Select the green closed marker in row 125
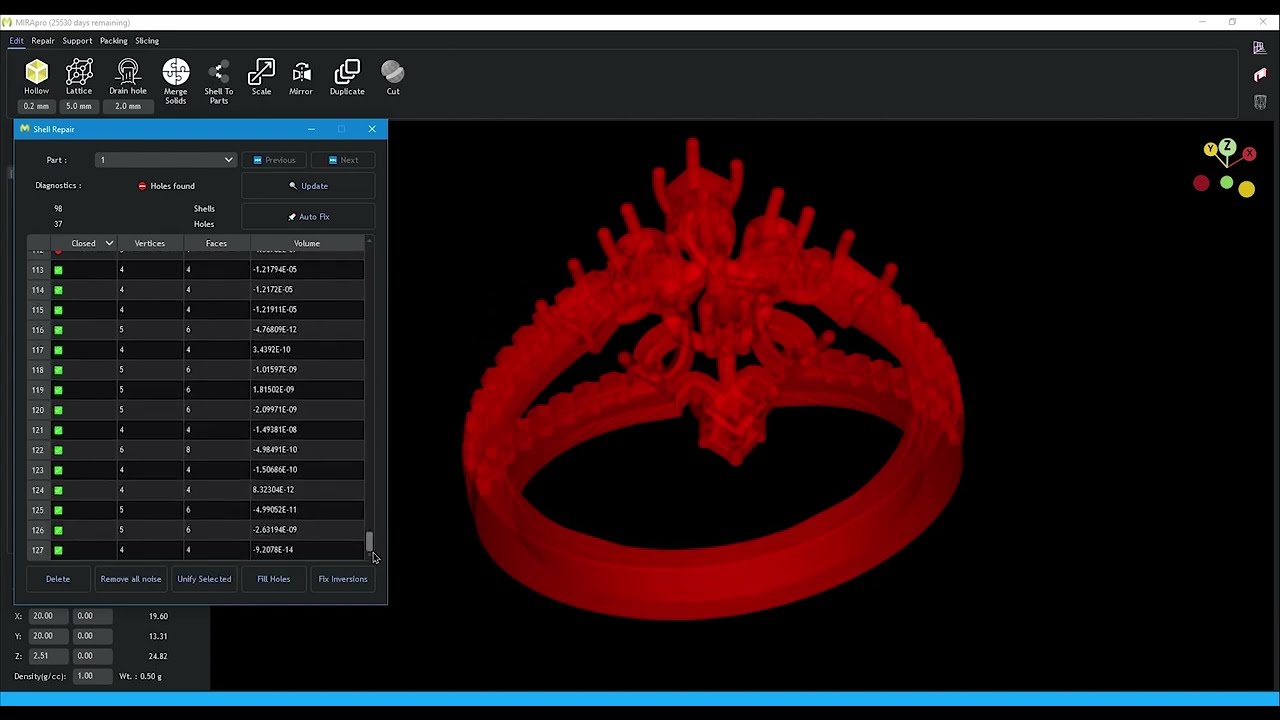1280x720 pixels. pos(58,510)
